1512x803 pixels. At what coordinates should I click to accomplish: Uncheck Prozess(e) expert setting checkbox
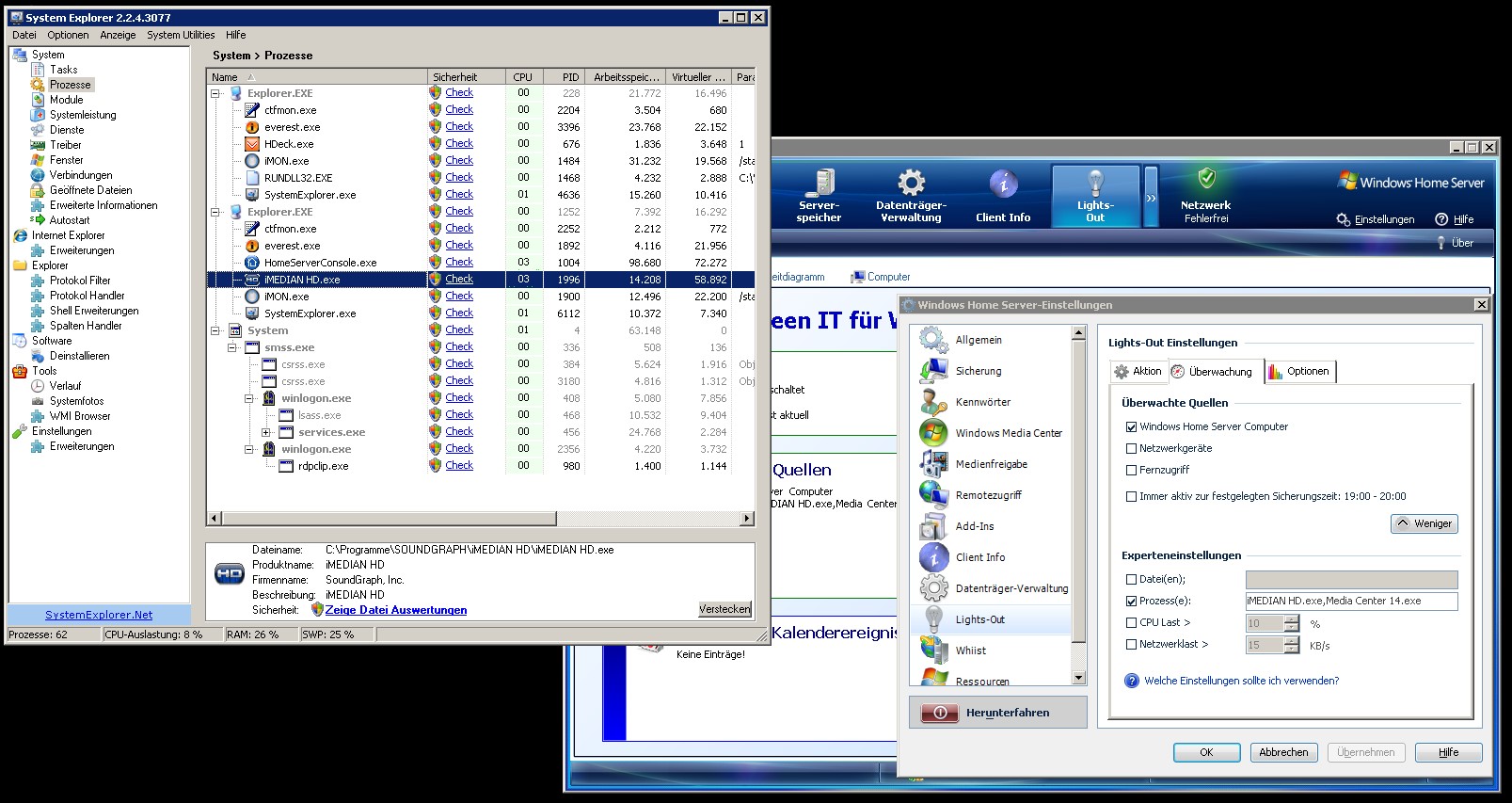coord(1132,601)
